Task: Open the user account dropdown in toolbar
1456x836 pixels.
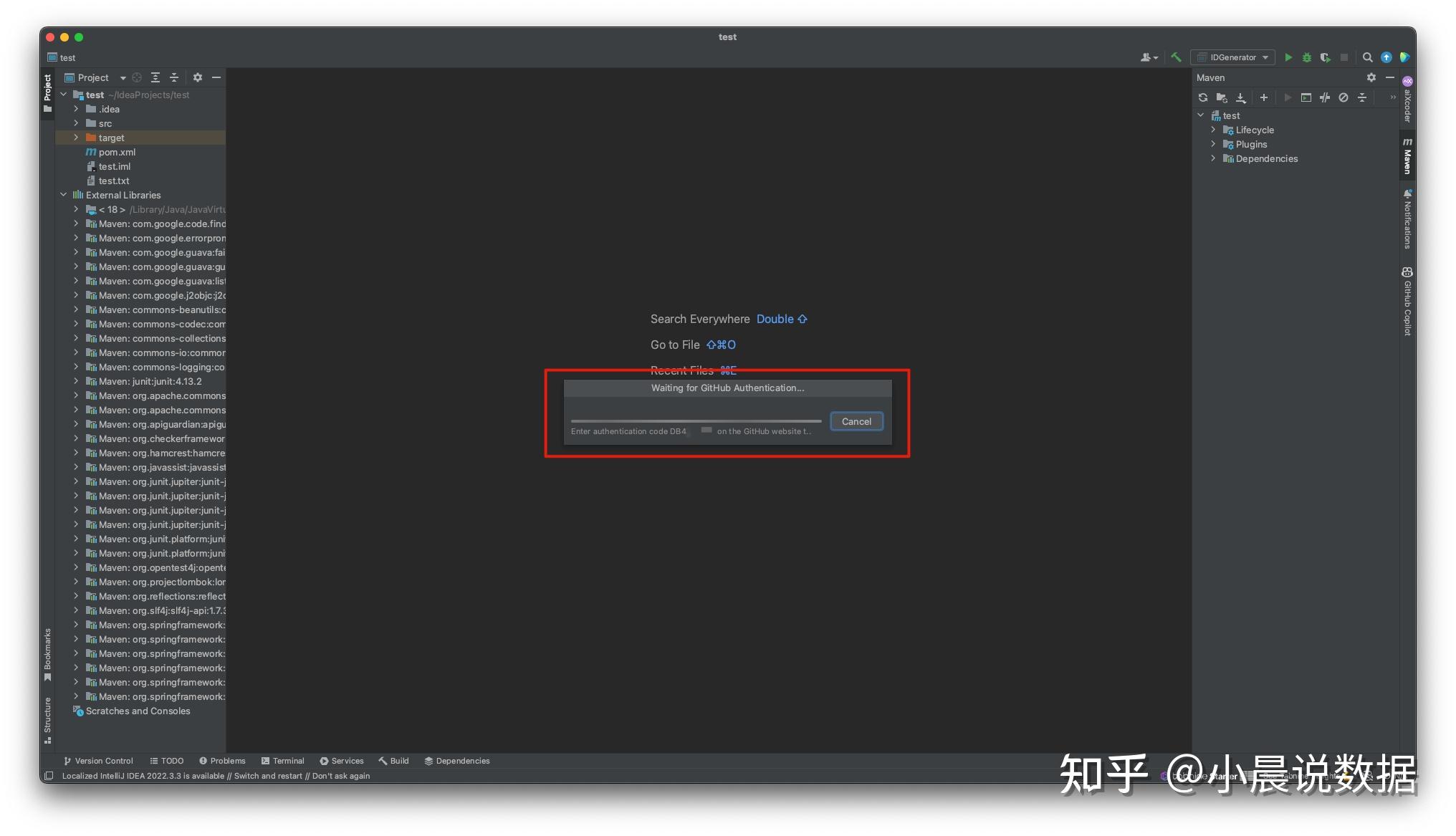Action: [1149, 57]
